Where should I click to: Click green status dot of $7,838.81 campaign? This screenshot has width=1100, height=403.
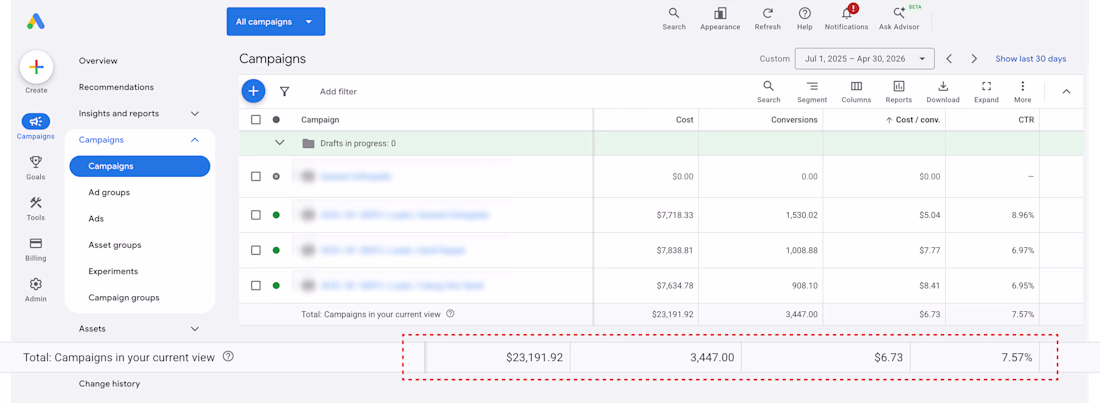point(276,250)
